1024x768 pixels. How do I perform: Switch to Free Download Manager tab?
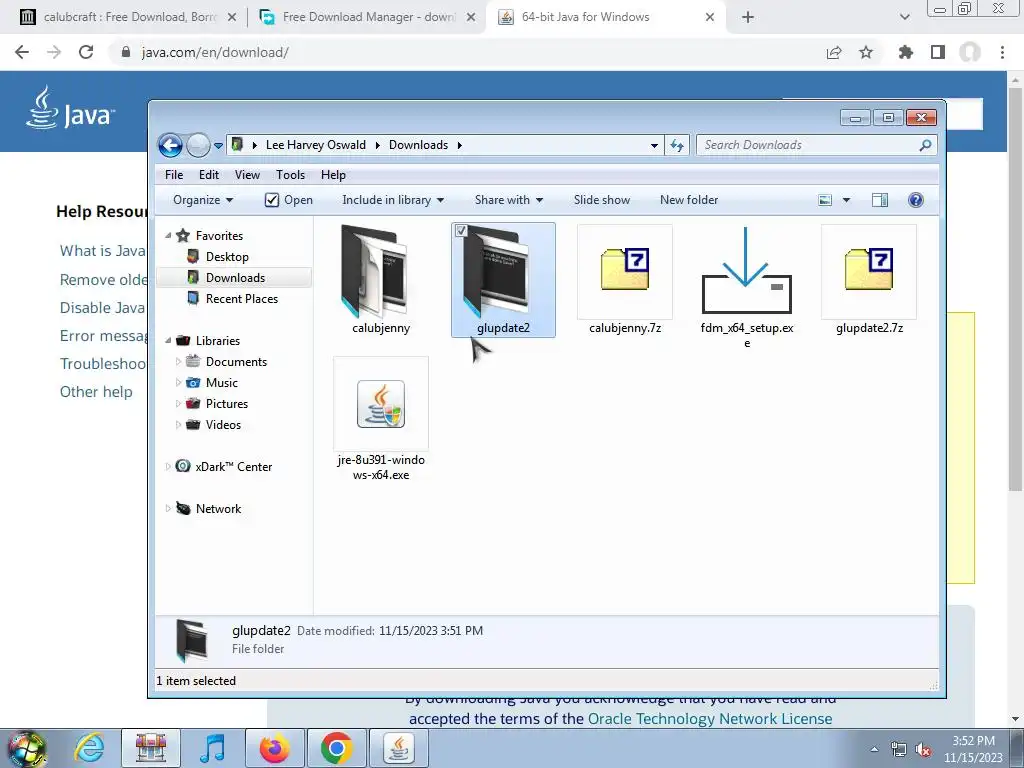click(367, 17)
